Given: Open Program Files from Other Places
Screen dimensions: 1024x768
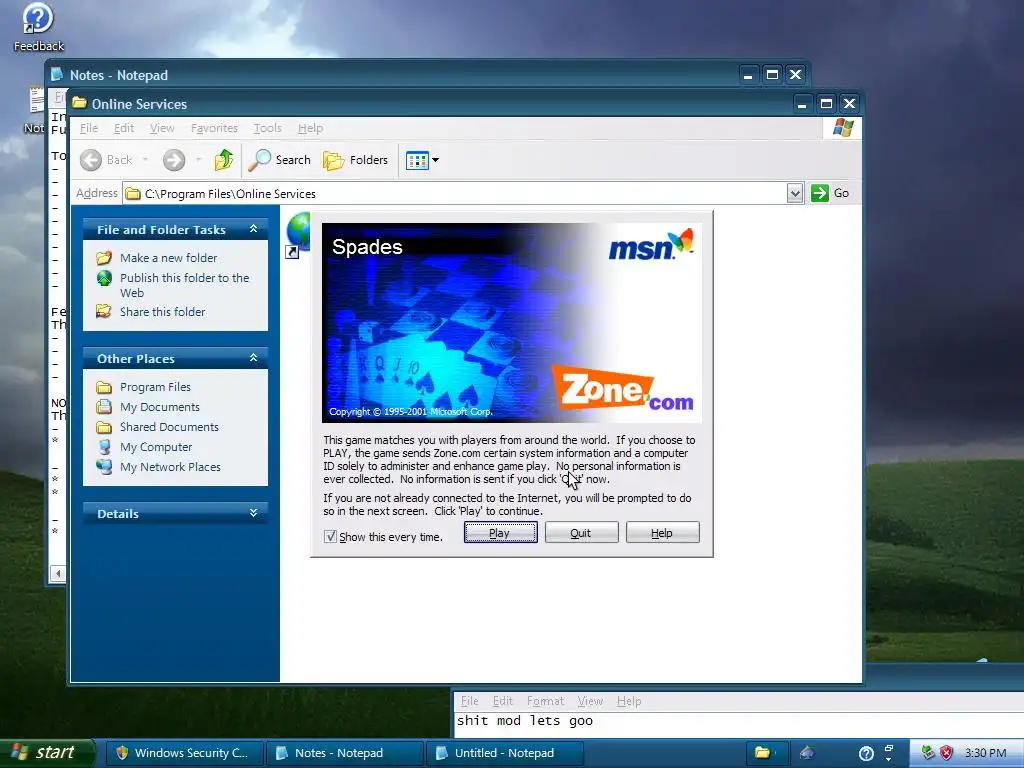Looking at the screenshot, I should pos(155,387).
